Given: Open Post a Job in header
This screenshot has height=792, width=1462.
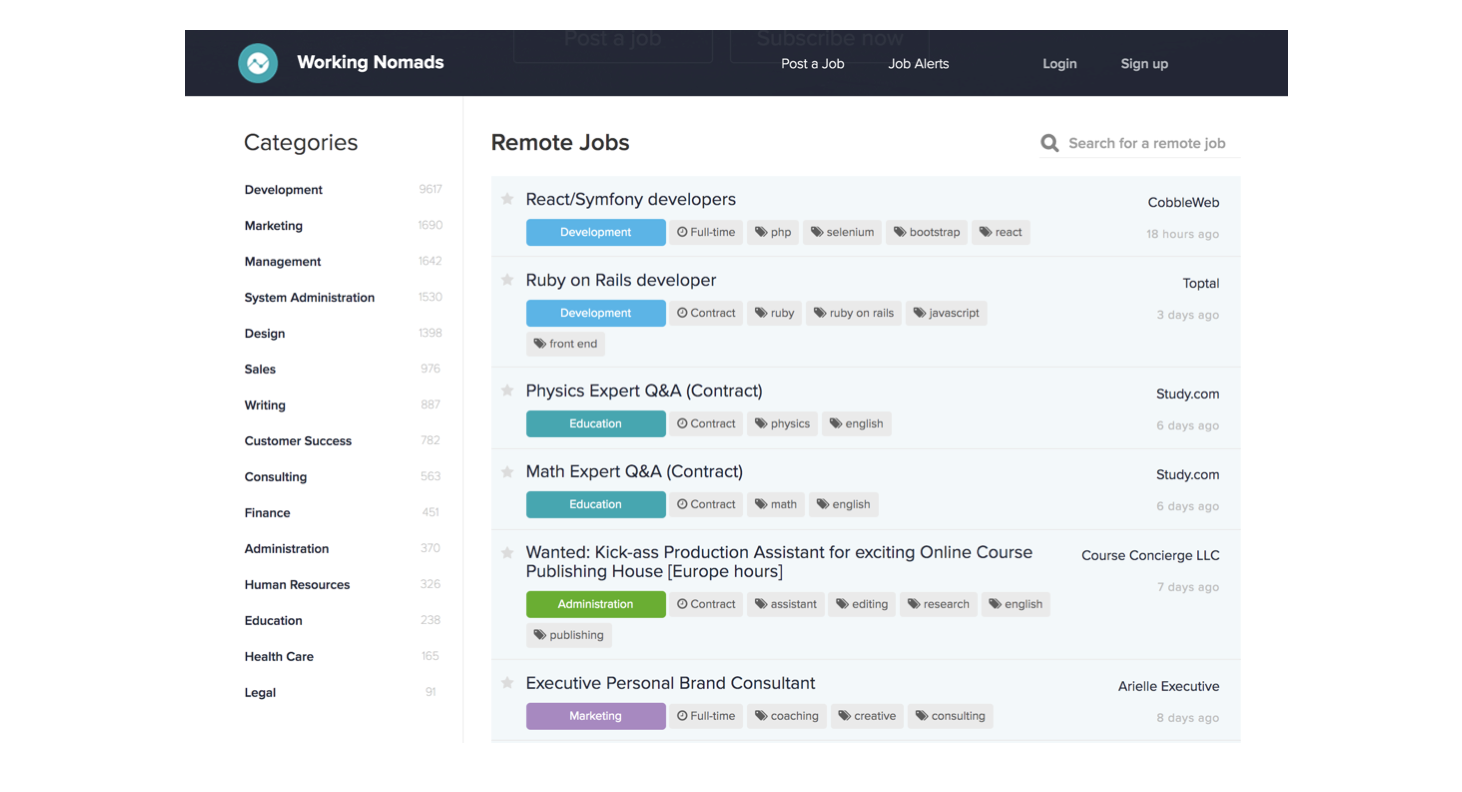Looking at the screenshot, I should [x=812, y=63].
